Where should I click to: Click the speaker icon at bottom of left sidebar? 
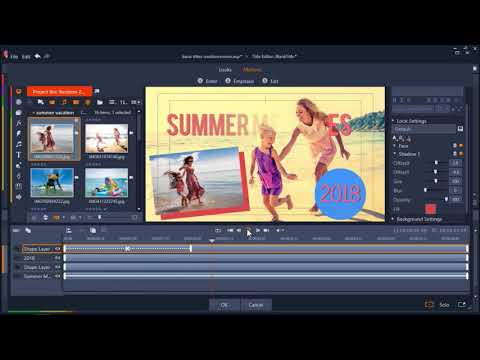coord(19,197)
